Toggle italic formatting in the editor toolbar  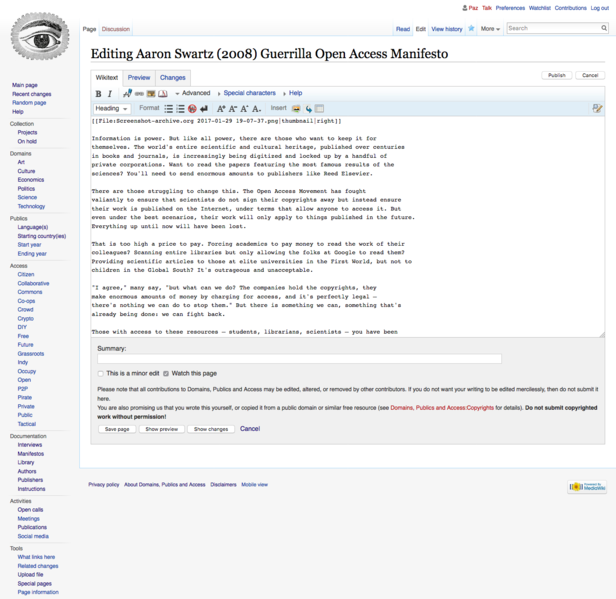[x=110, y=93]
